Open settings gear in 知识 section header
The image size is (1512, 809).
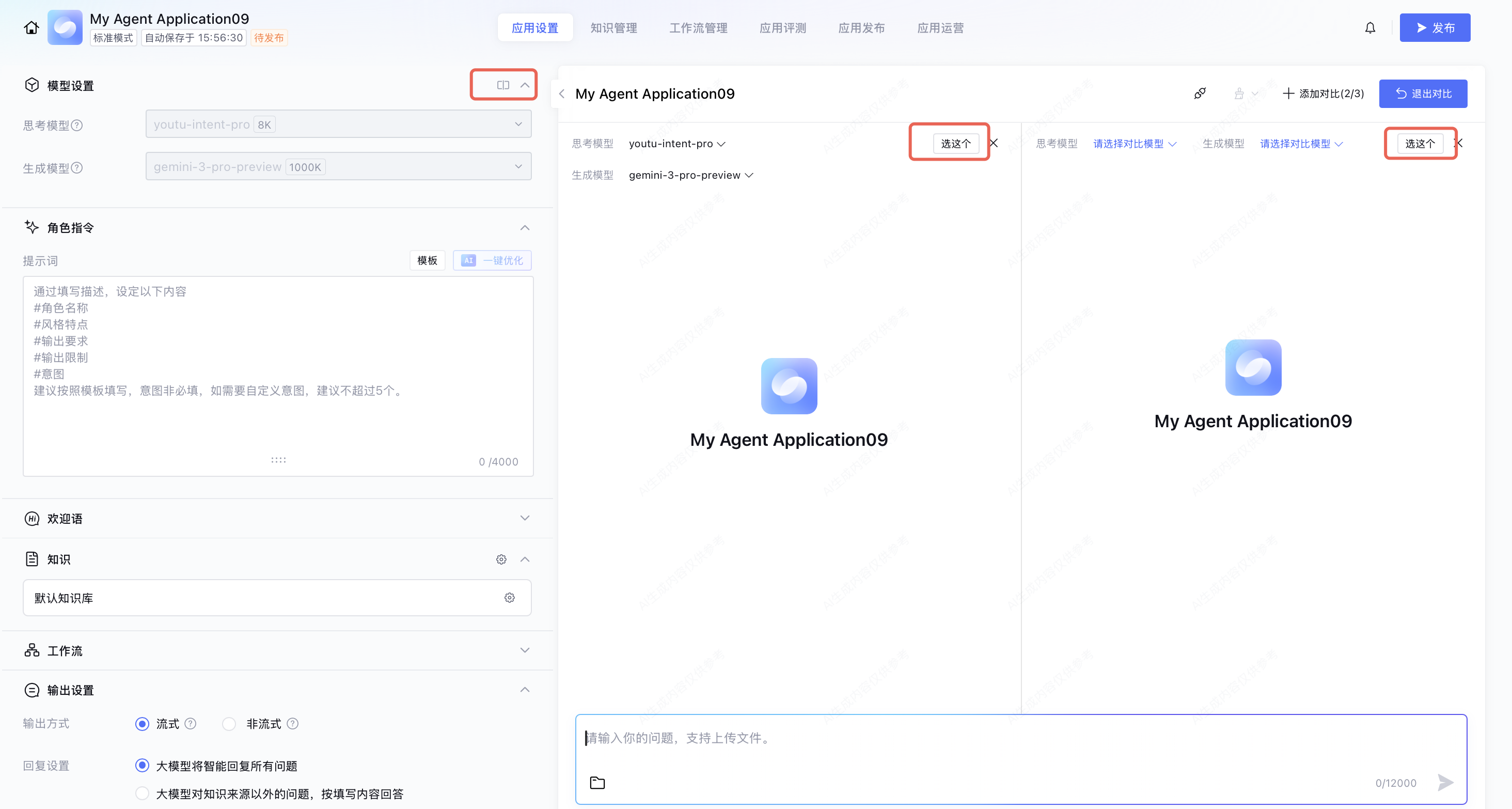click(x=501, y=559)
